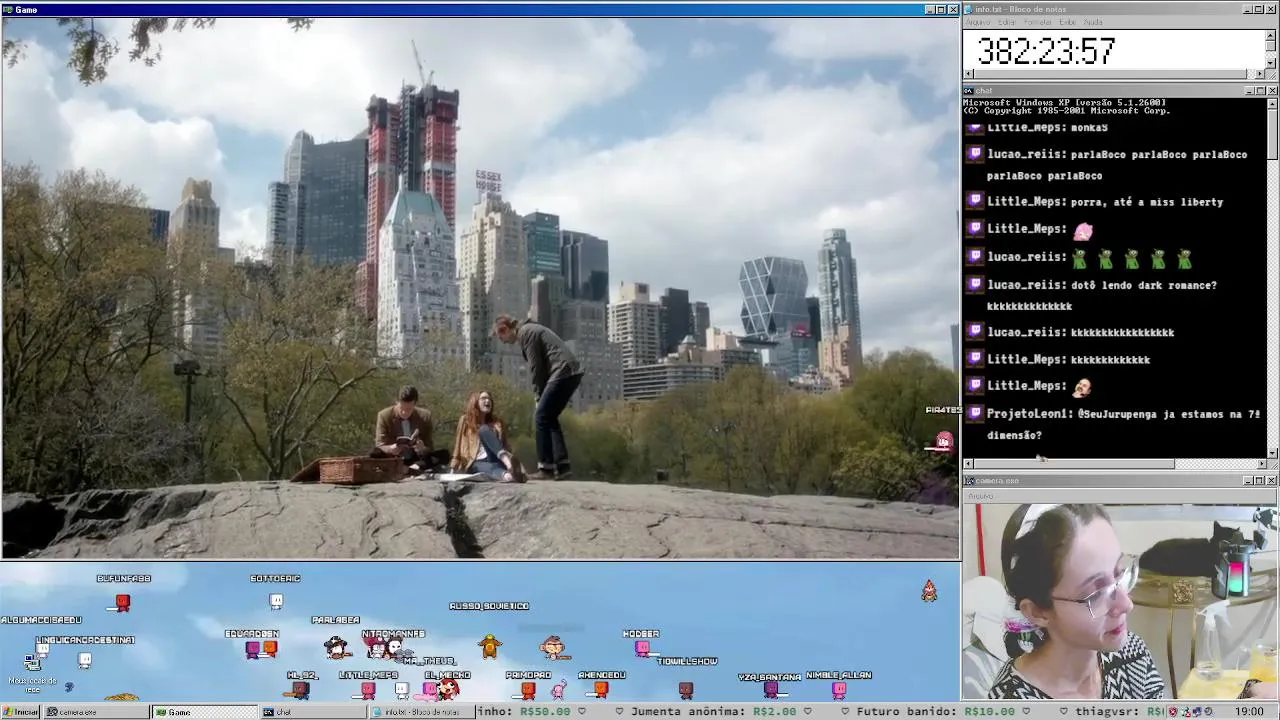
Task: Click the AXENDEDU avatar character
Action: click(600, 689)
